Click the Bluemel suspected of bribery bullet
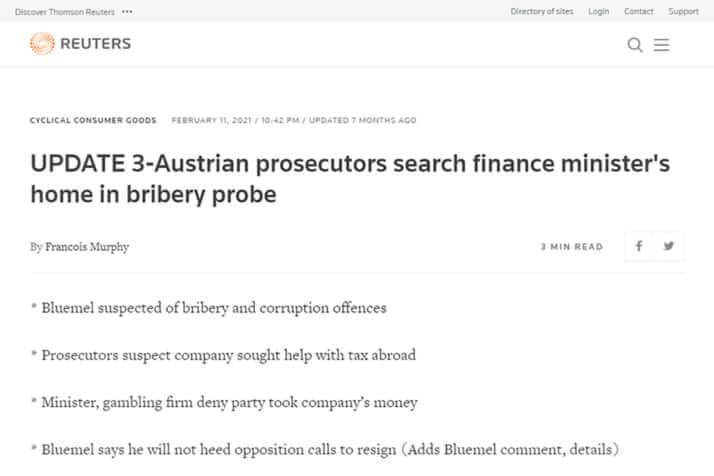714x476 pixels. 209,308
